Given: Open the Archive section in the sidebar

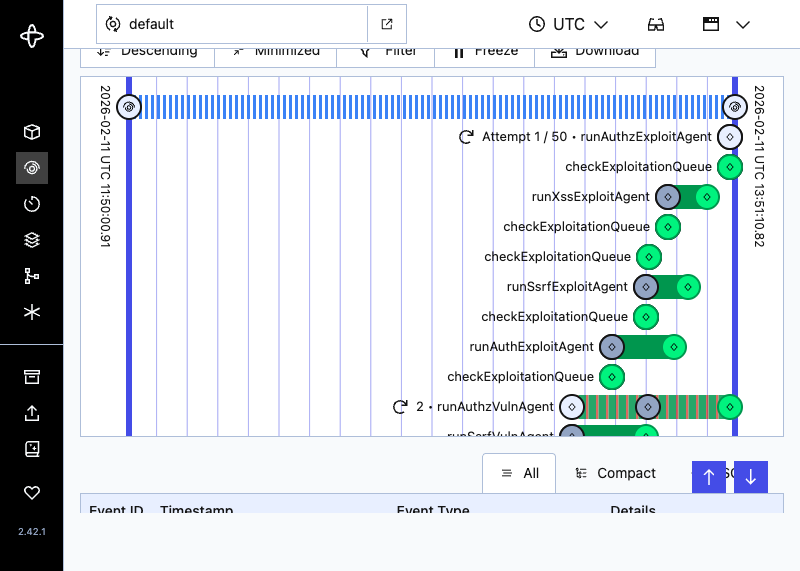Looking at the screenshot, I should [x=32, y=377].
